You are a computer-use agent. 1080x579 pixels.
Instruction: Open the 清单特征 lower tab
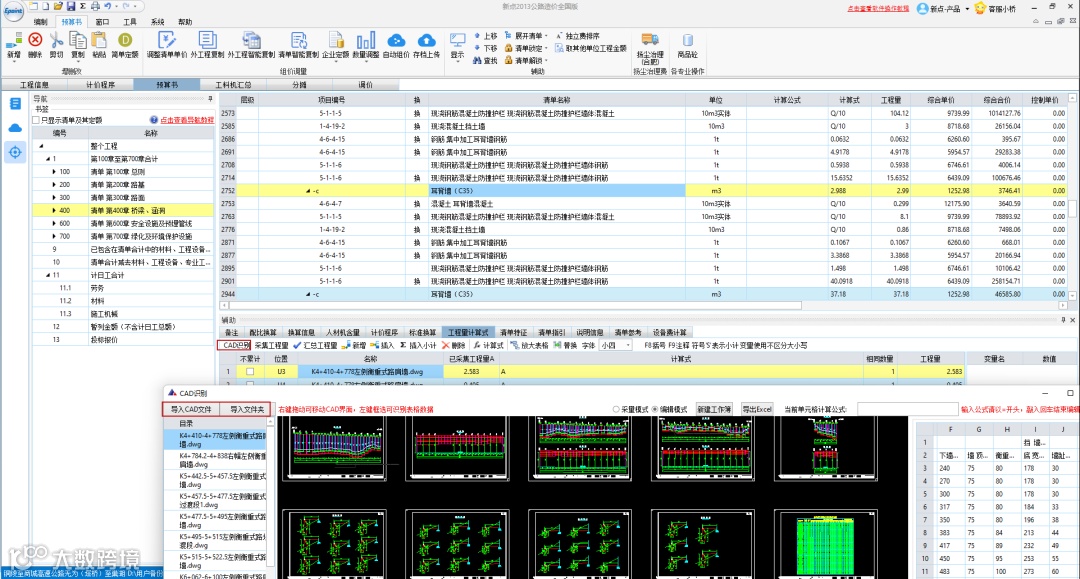tap(513, 333)
